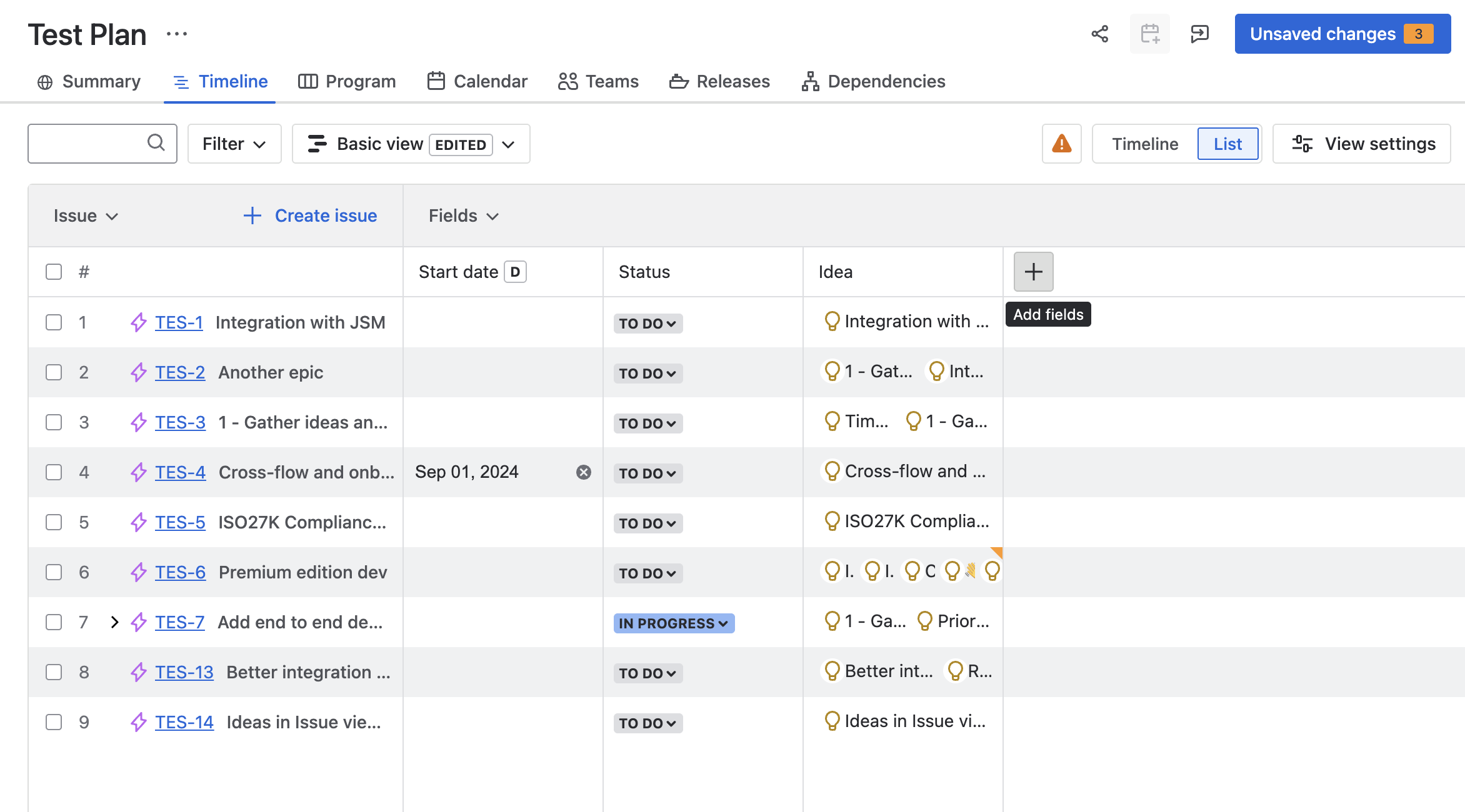Go to the Dependencies tab
Image resolution: width=1465 pixels, height=812 pixels.
(874, 81)
